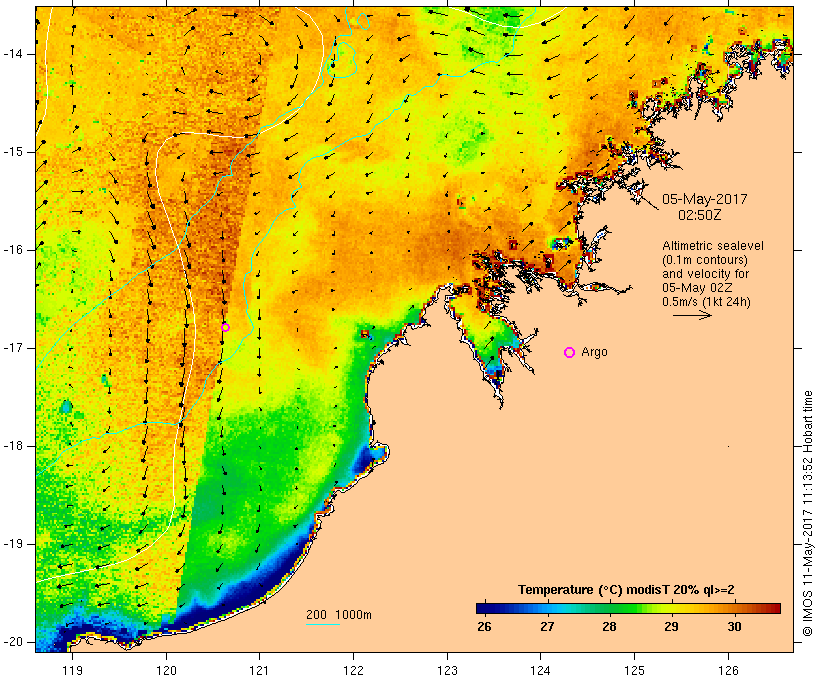Image resolution: width=820 pixels, height=680 pixels.
Task: Click the longitude axis label '120'
Action: pyautogui.click(x=166, y=670)
